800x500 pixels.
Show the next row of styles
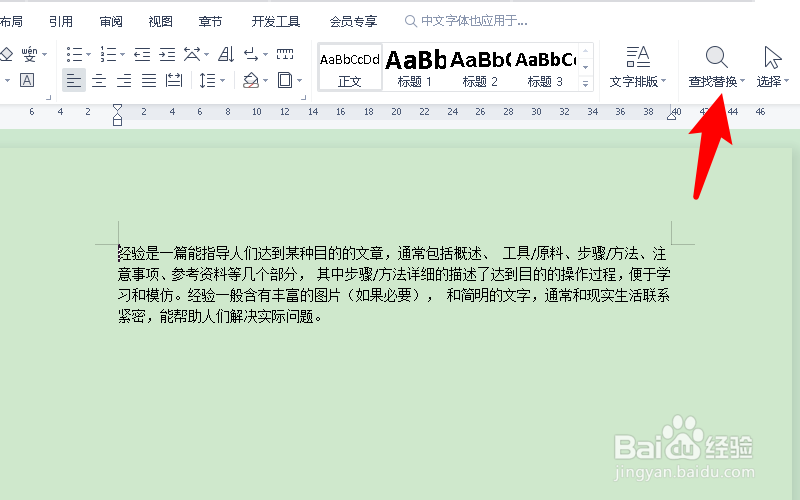(x=586, y=67)
